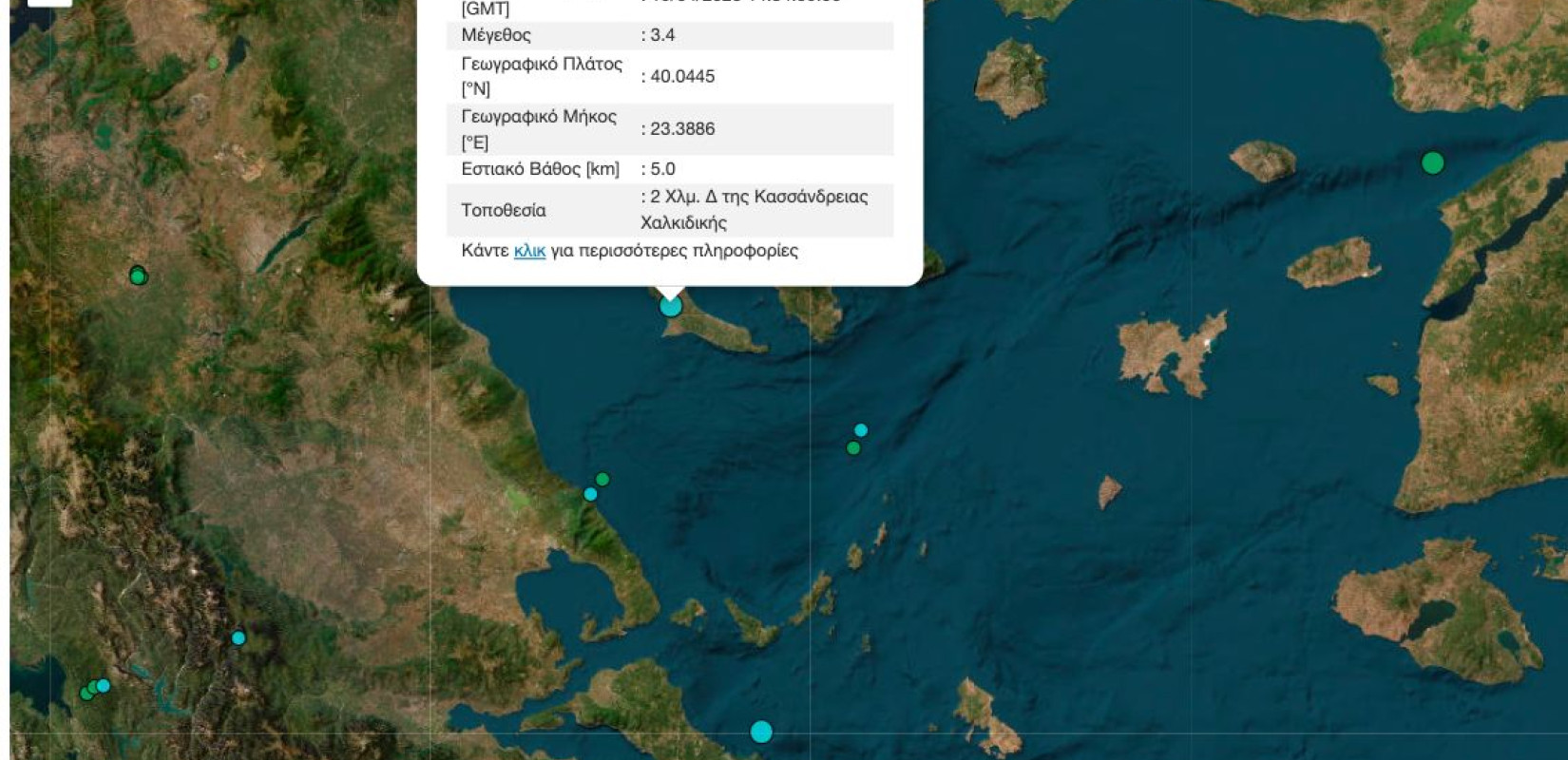This screenshot has height=760, width=1568.
Task: Click the faint green marker near the top-left lake
Action: point(213,64)
